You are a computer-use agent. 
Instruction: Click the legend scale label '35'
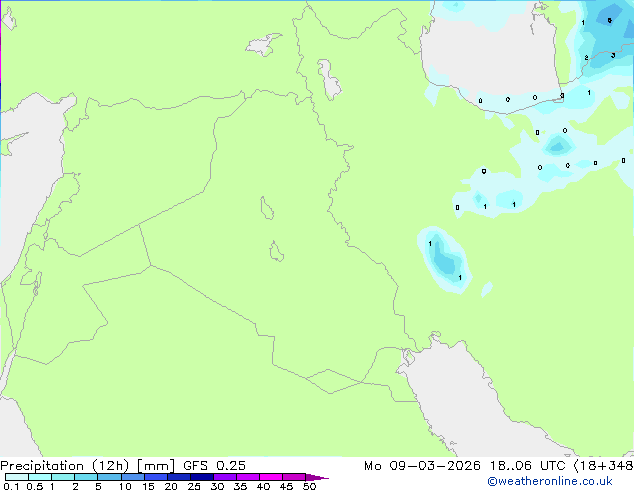pyautogui.click(x=241, y=486)
